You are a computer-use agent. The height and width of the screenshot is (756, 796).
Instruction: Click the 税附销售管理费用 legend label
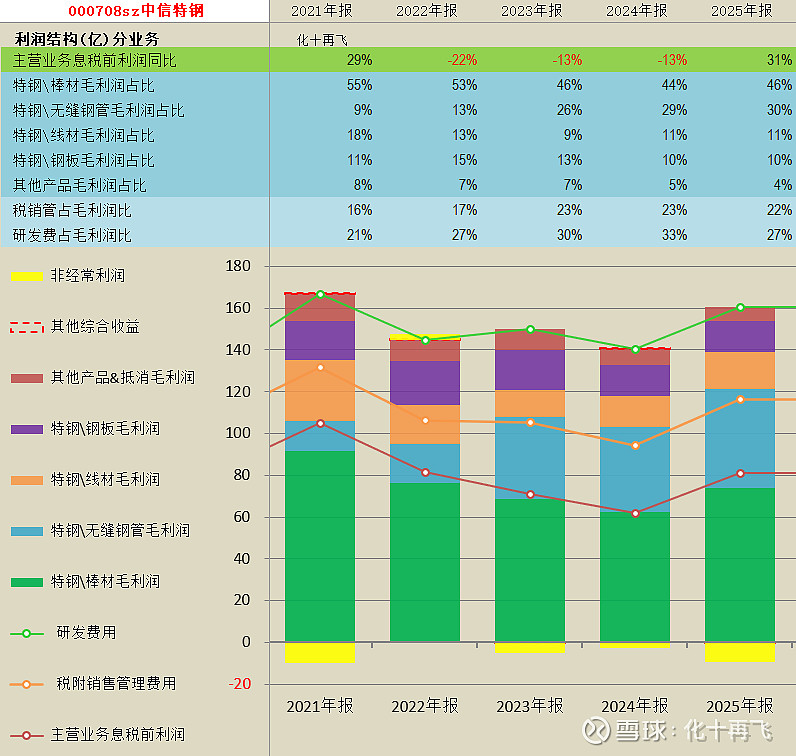coord(116,683)
